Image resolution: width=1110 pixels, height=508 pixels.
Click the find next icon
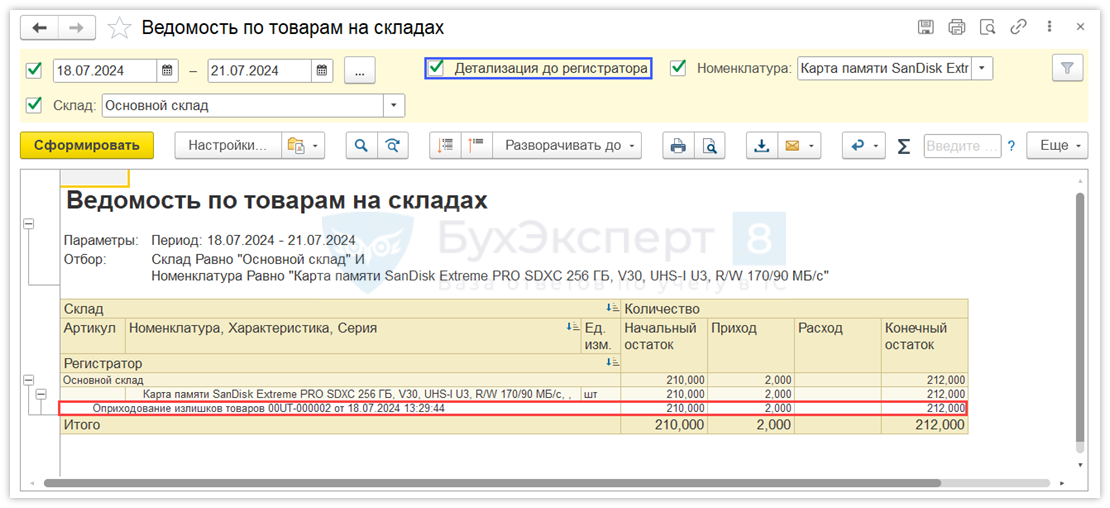click(392, 146)
